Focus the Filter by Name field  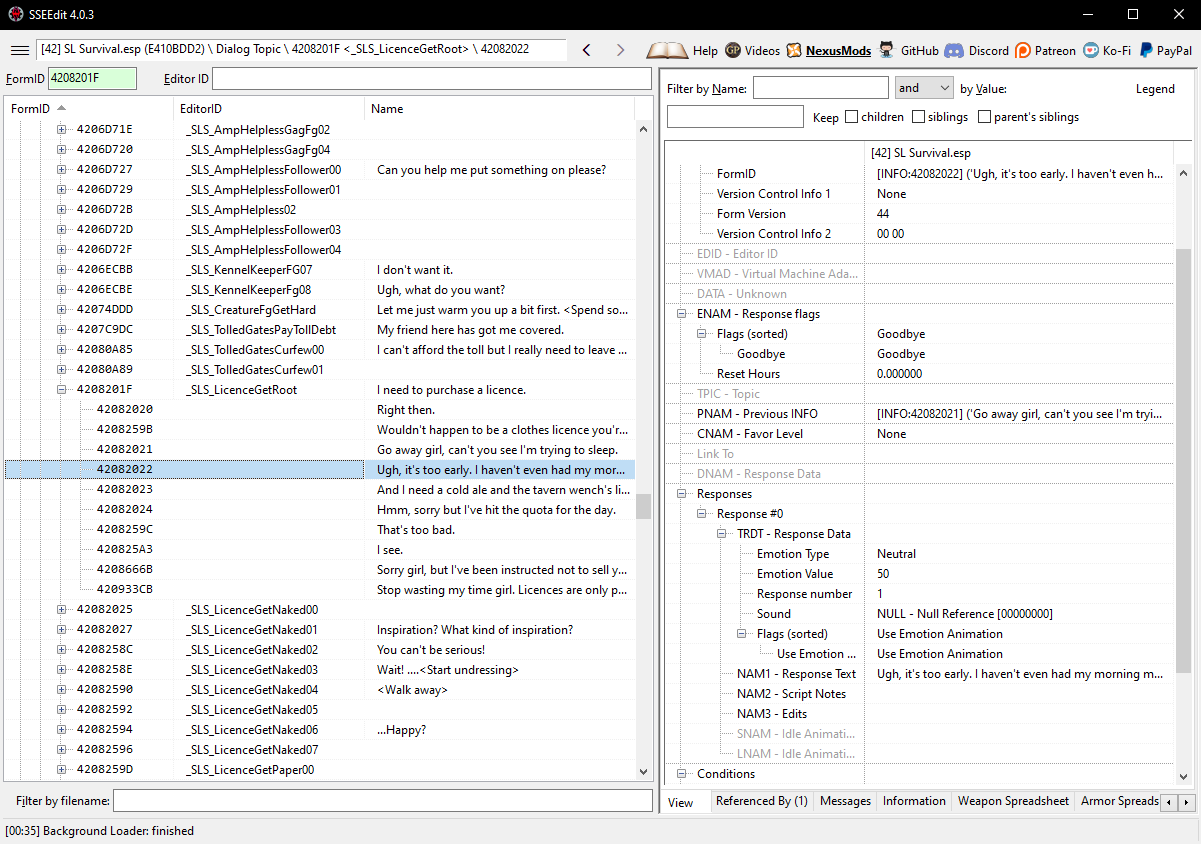821,88
